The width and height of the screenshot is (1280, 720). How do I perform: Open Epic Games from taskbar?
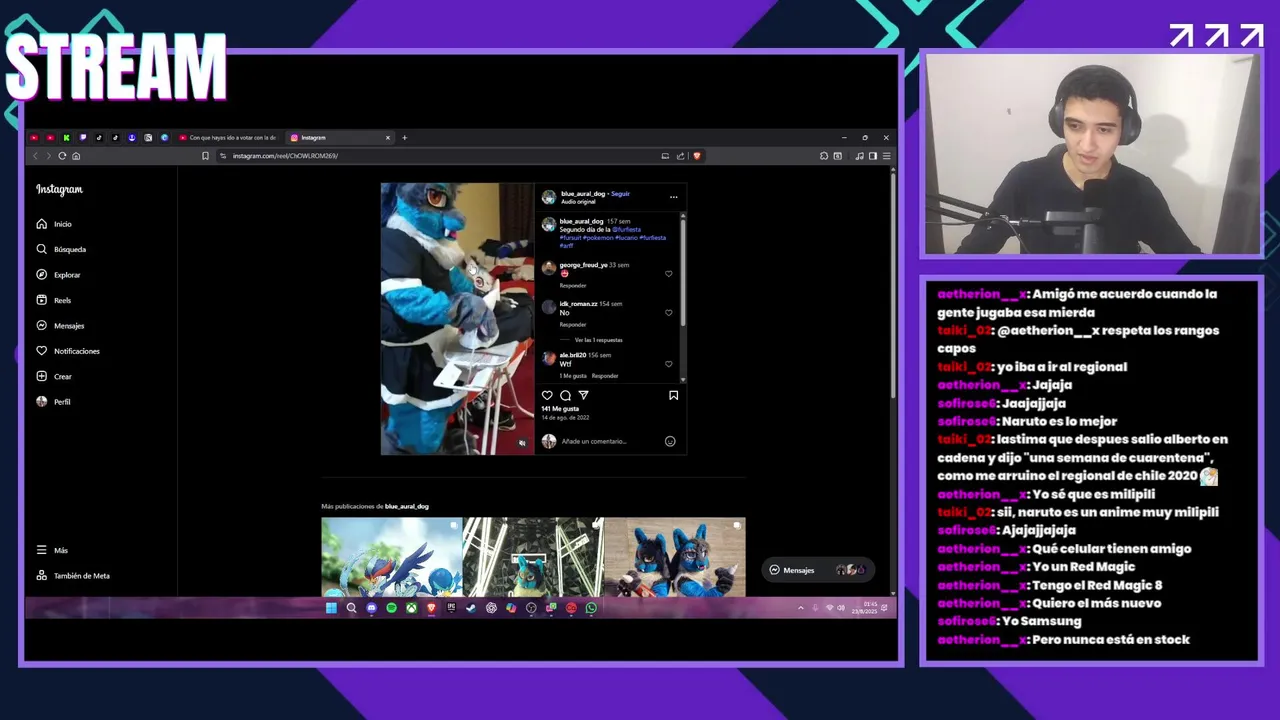pyautogui.click(x=451, y=608)
